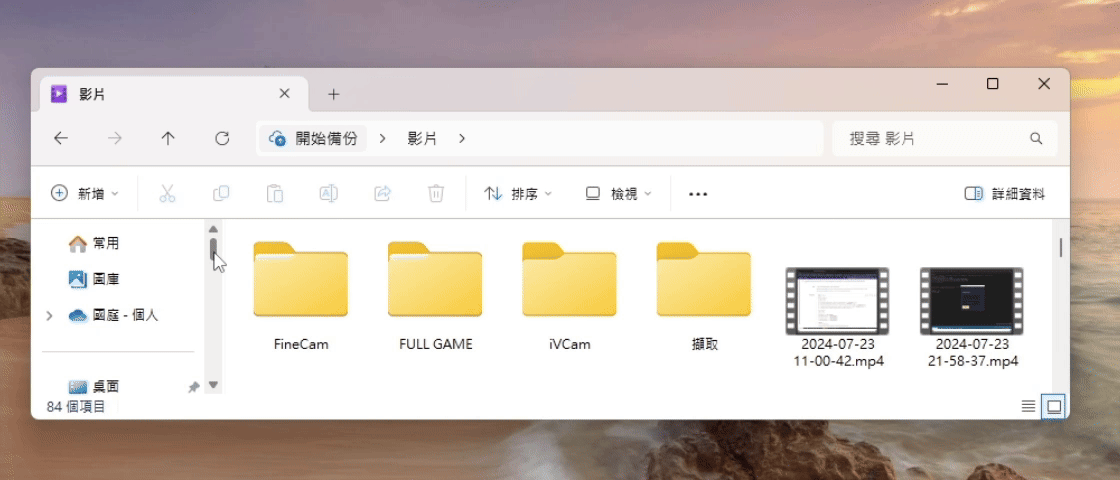Viewport: 1120px width, 480px height.
Task: Navigate back to previous folder
Action: coord(61,139)
